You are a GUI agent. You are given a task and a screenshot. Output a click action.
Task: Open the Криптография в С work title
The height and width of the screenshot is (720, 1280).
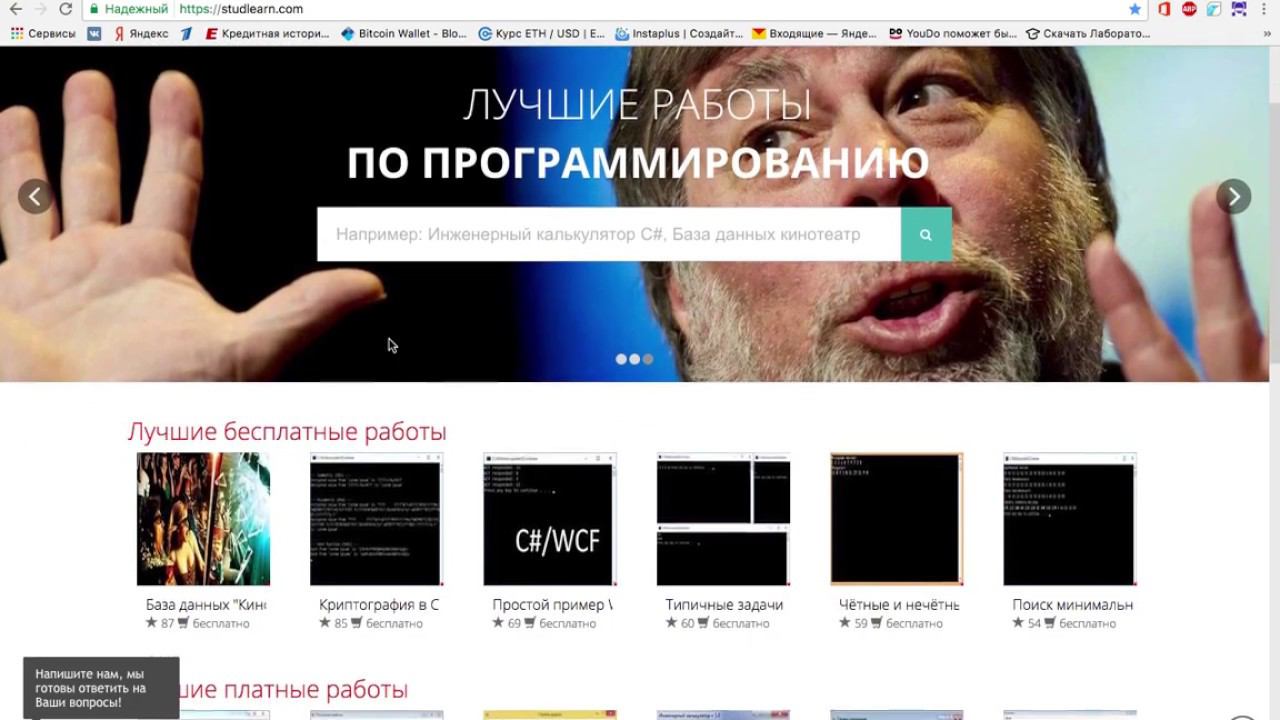(379, 605)
